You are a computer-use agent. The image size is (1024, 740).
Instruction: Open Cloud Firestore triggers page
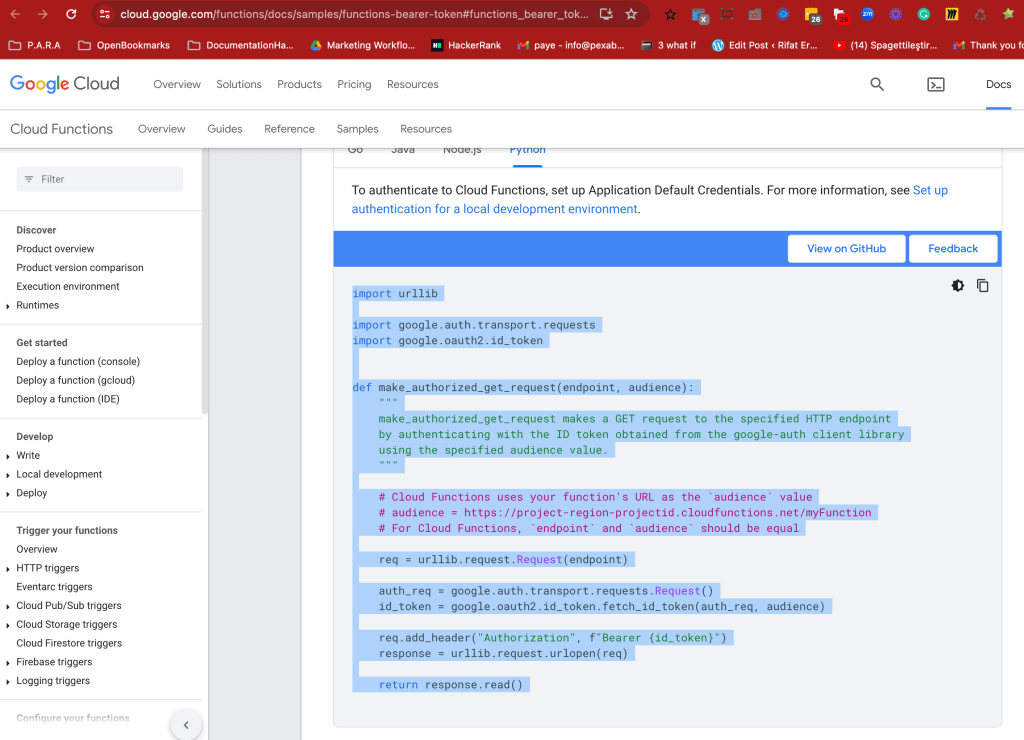[x=69, y=643]
